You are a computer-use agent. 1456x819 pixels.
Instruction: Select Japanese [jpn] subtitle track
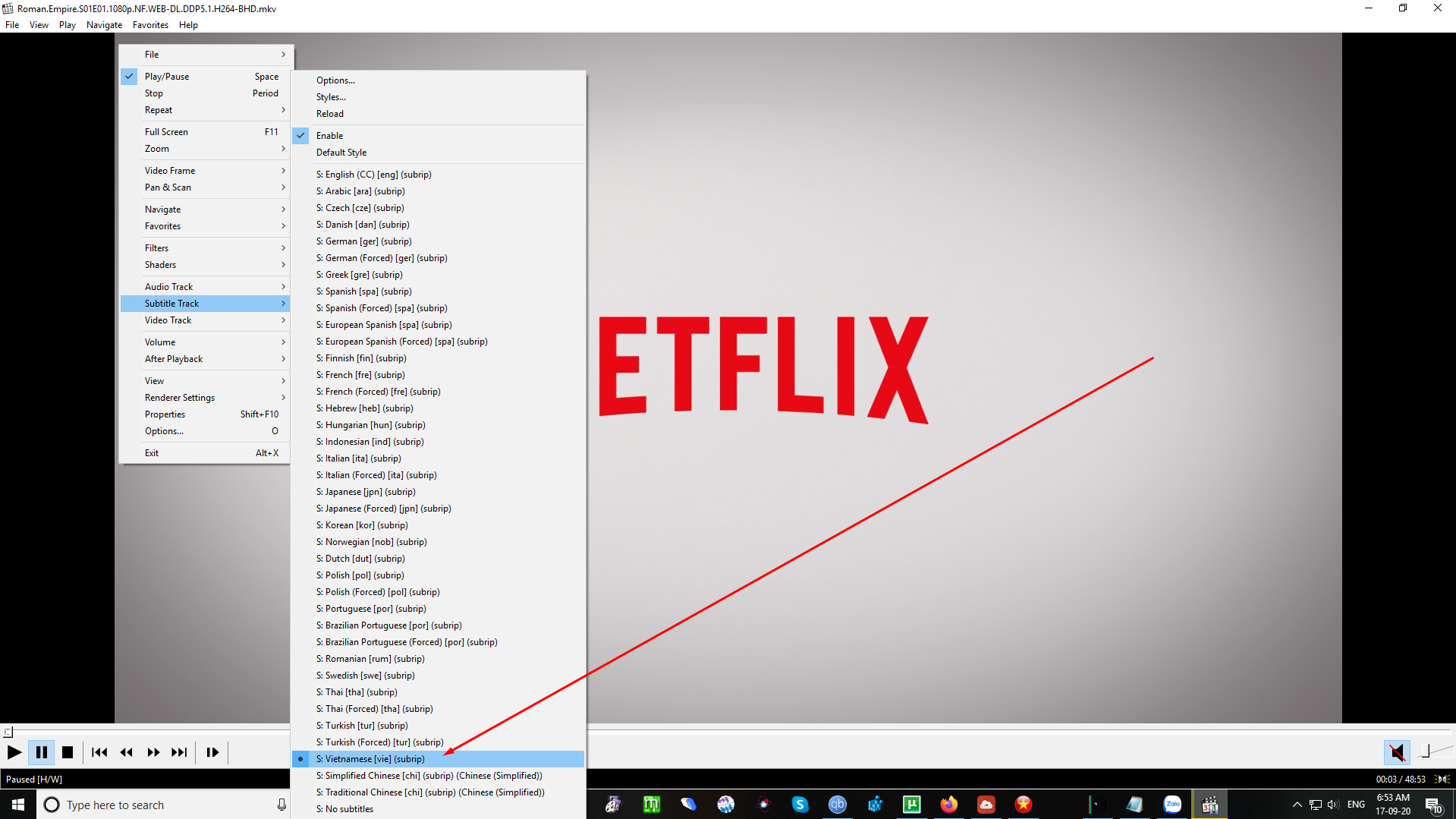click(x=439, y=492)
